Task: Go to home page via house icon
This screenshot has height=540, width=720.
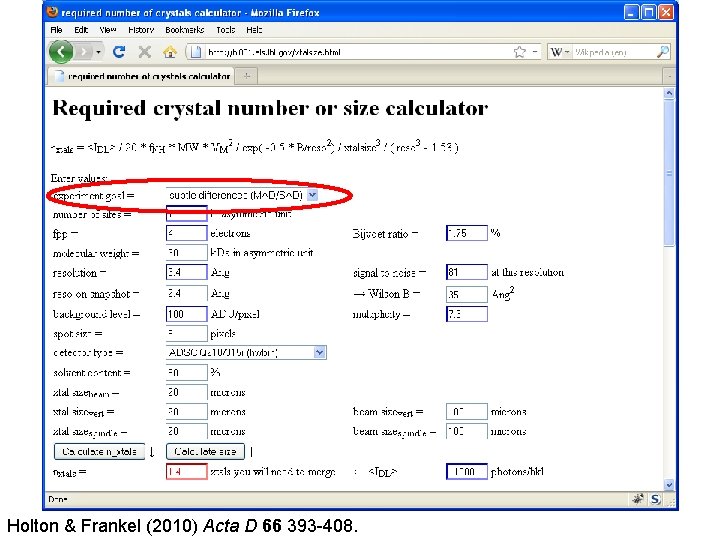Action: (x=170, y=52)
